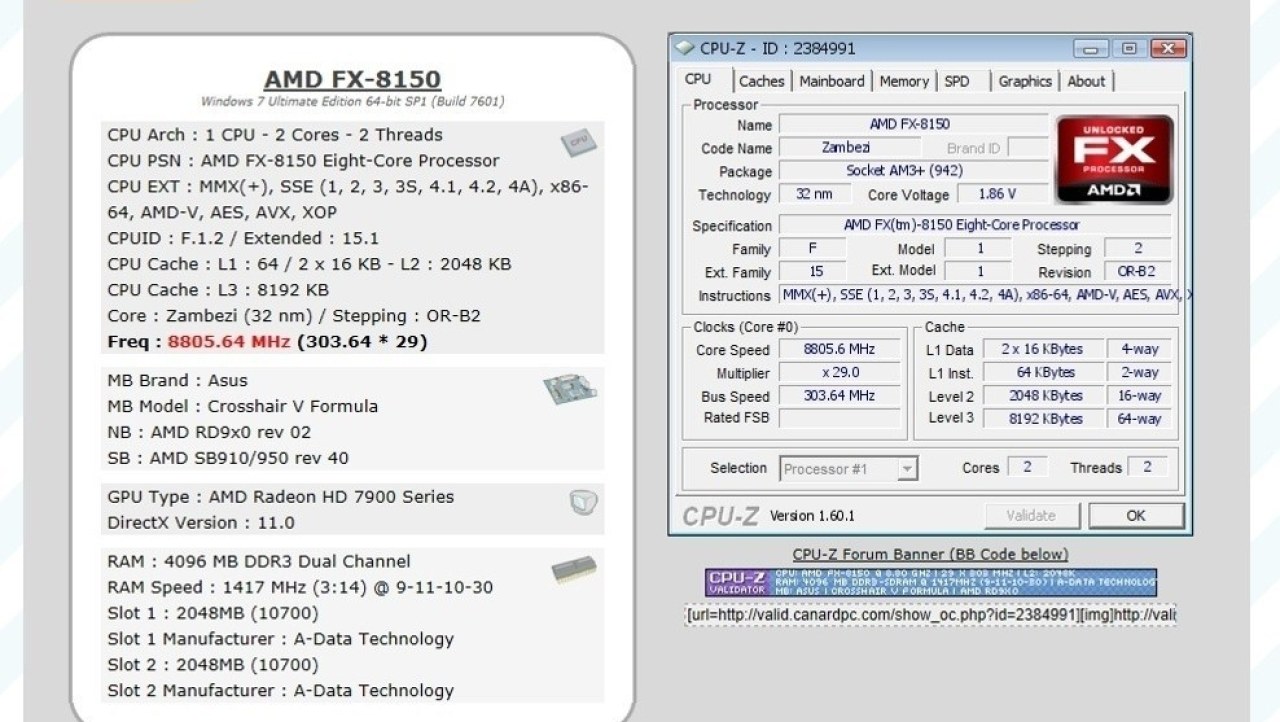
Task: Click the Version 1.60.1 label in CPU-Z
Action: [x=812, y=516]
